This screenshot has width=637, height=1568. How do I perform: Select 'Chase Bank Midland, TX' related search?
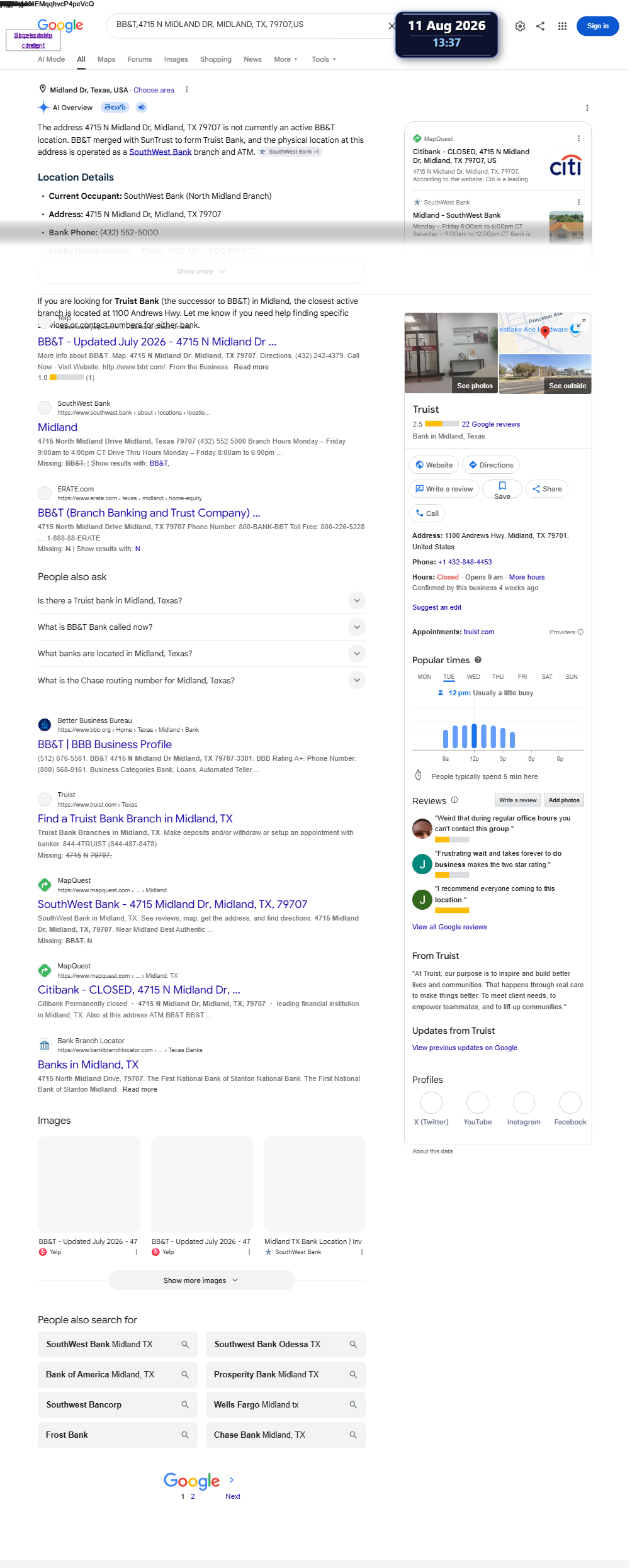(x=286, y=1435)
